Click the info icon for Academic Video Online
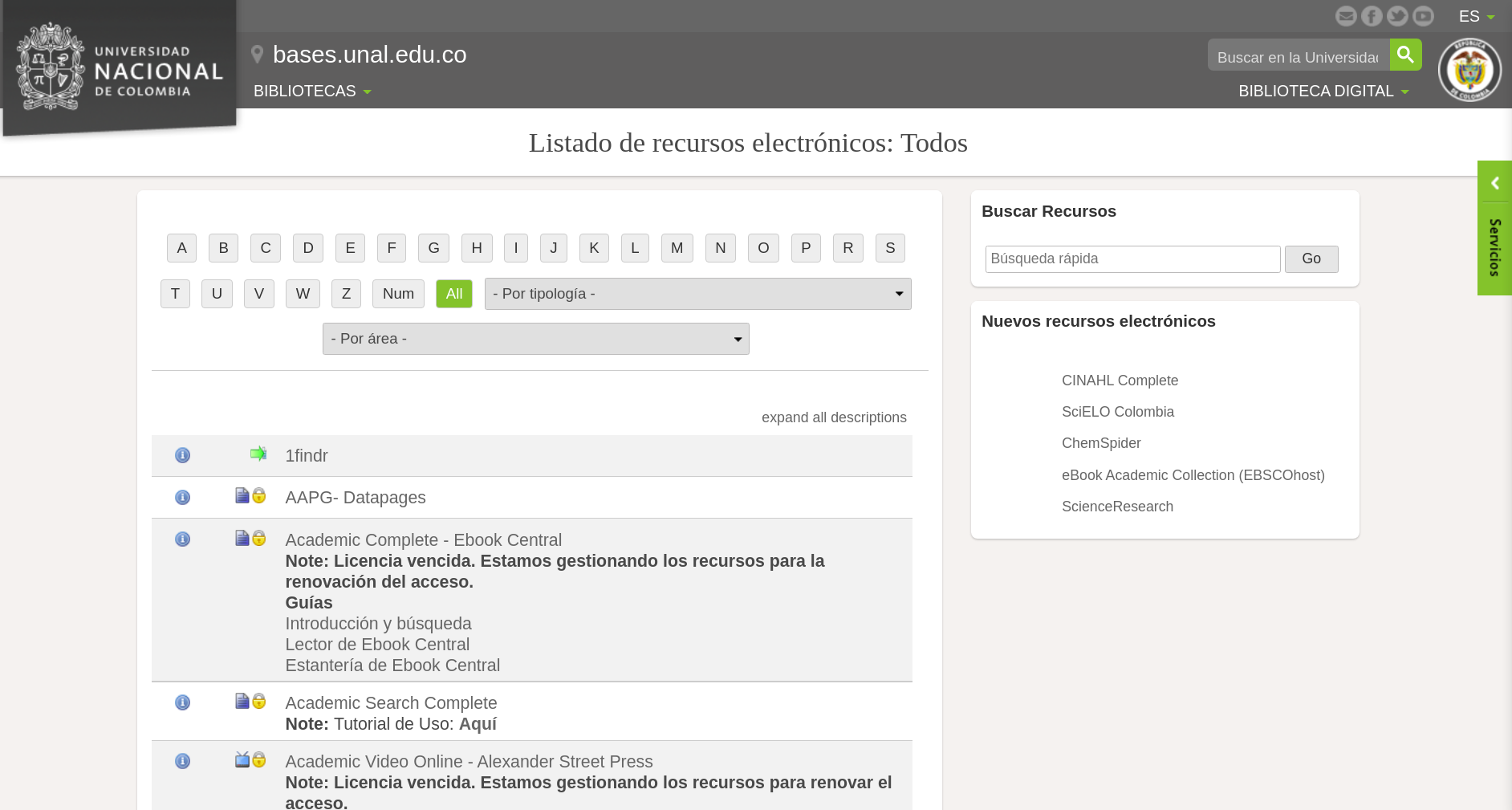The width and height of the screenshot is (1512, 810). [x=183, y=761]
